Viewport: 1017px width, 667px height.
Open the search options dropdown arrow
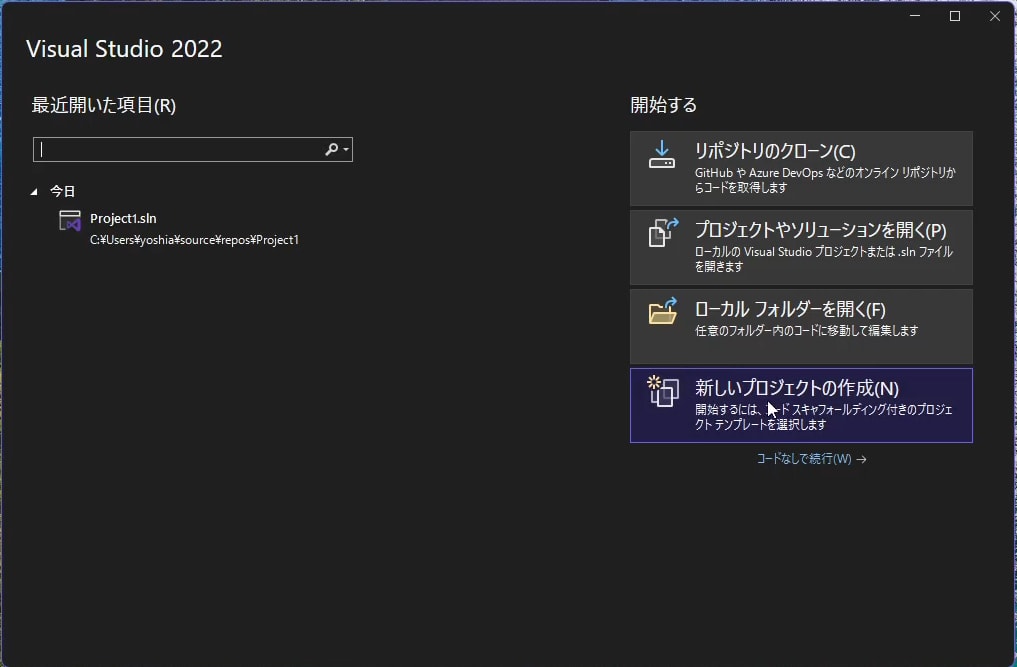pos(346,150)
